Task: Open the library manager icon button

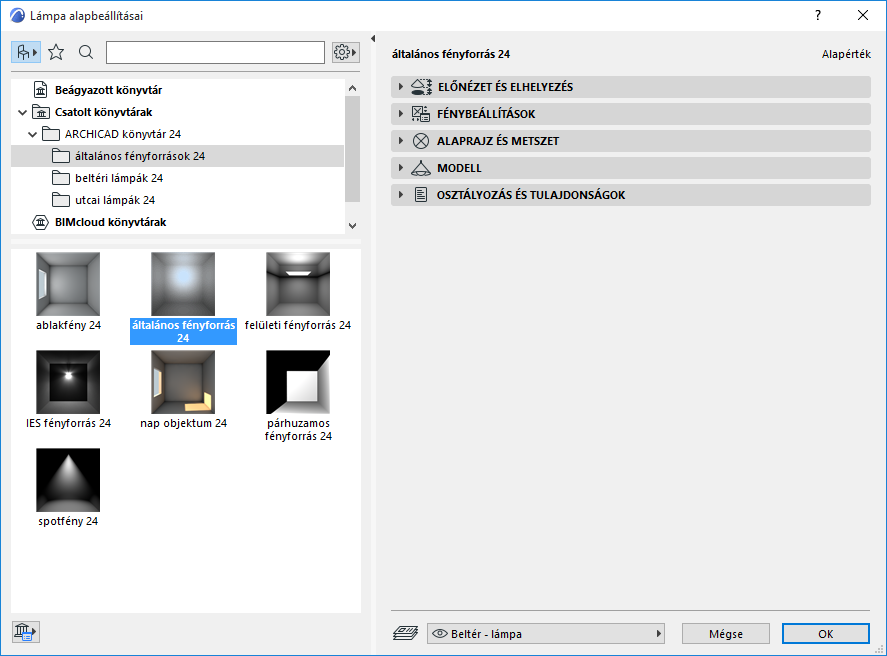Action: (25, 632)
